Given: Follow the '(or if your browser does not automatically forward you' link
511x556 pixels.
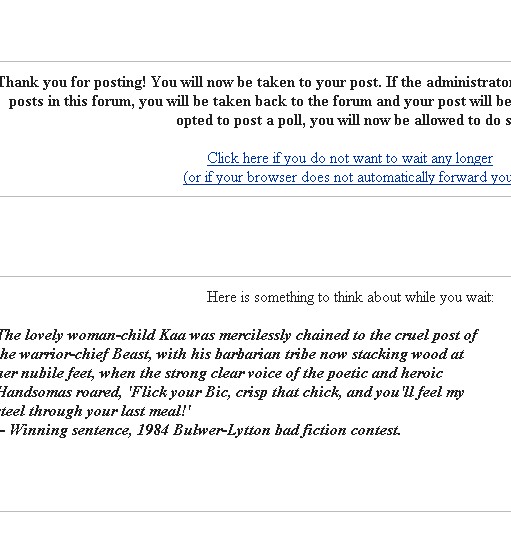Looking at the screenshot, I should click(x=347, y=177).
